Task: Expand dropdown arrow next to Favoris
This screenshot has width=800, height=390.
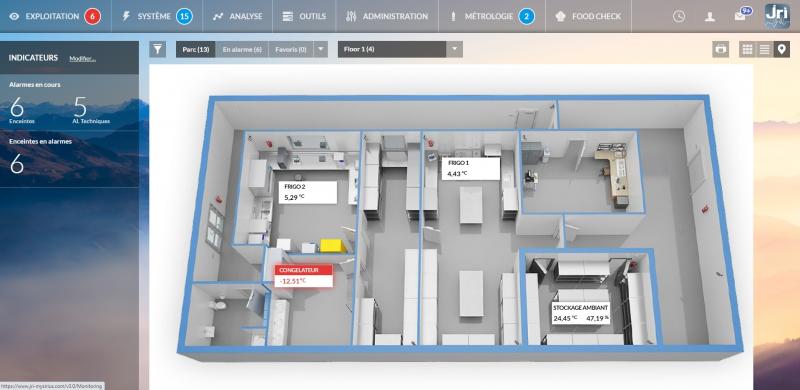Action: (320, 50)
